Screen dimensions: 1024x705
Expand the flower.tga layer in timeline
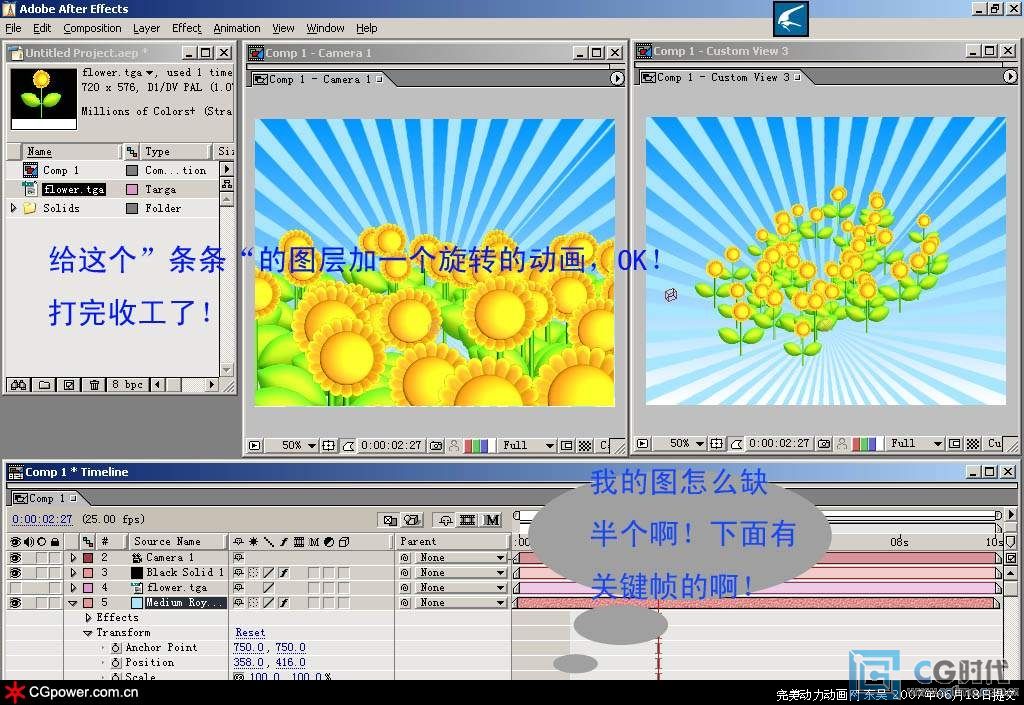tap(73, 588)
